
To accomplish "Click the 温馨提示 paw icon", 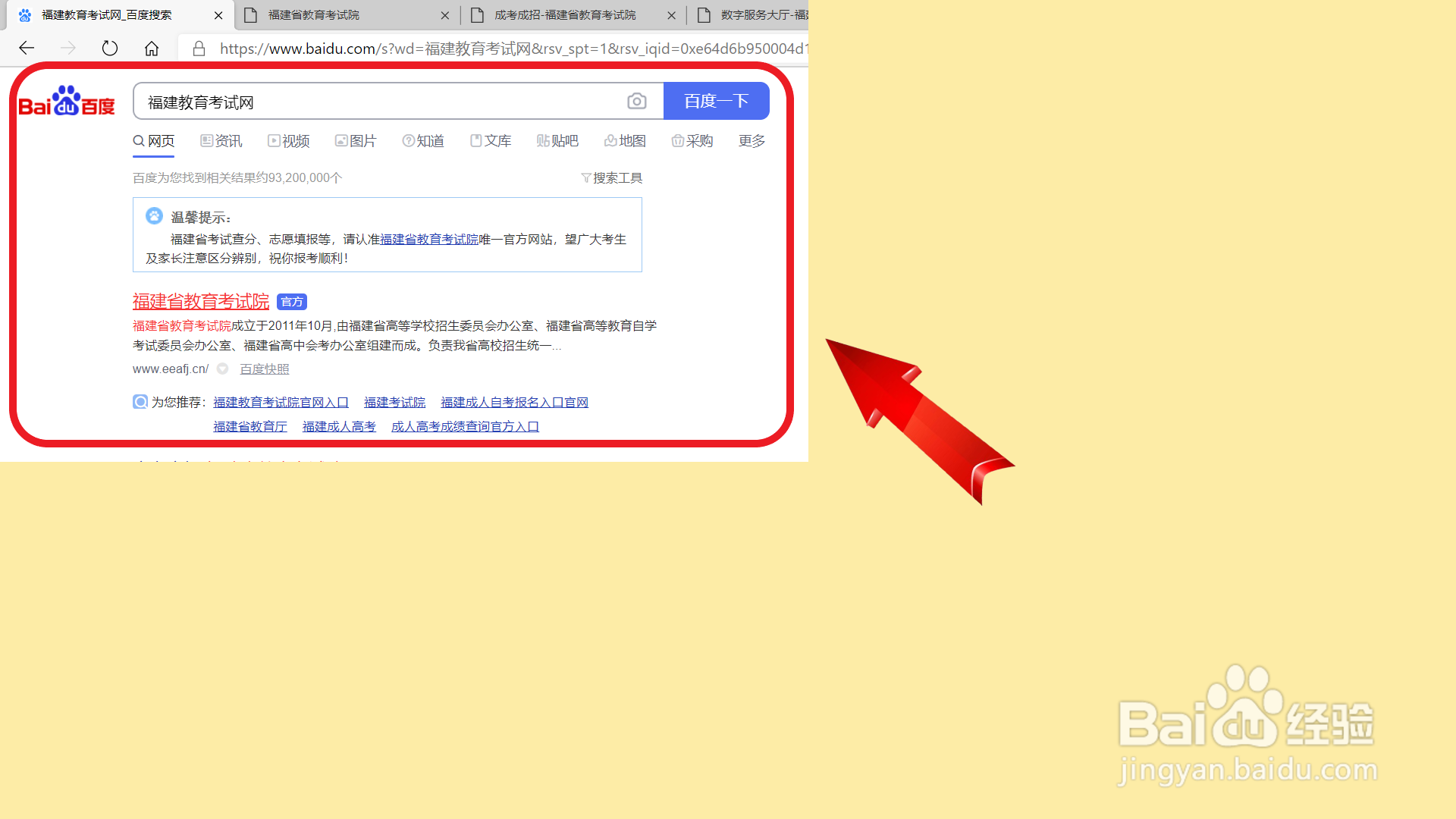I will (154, 216).
